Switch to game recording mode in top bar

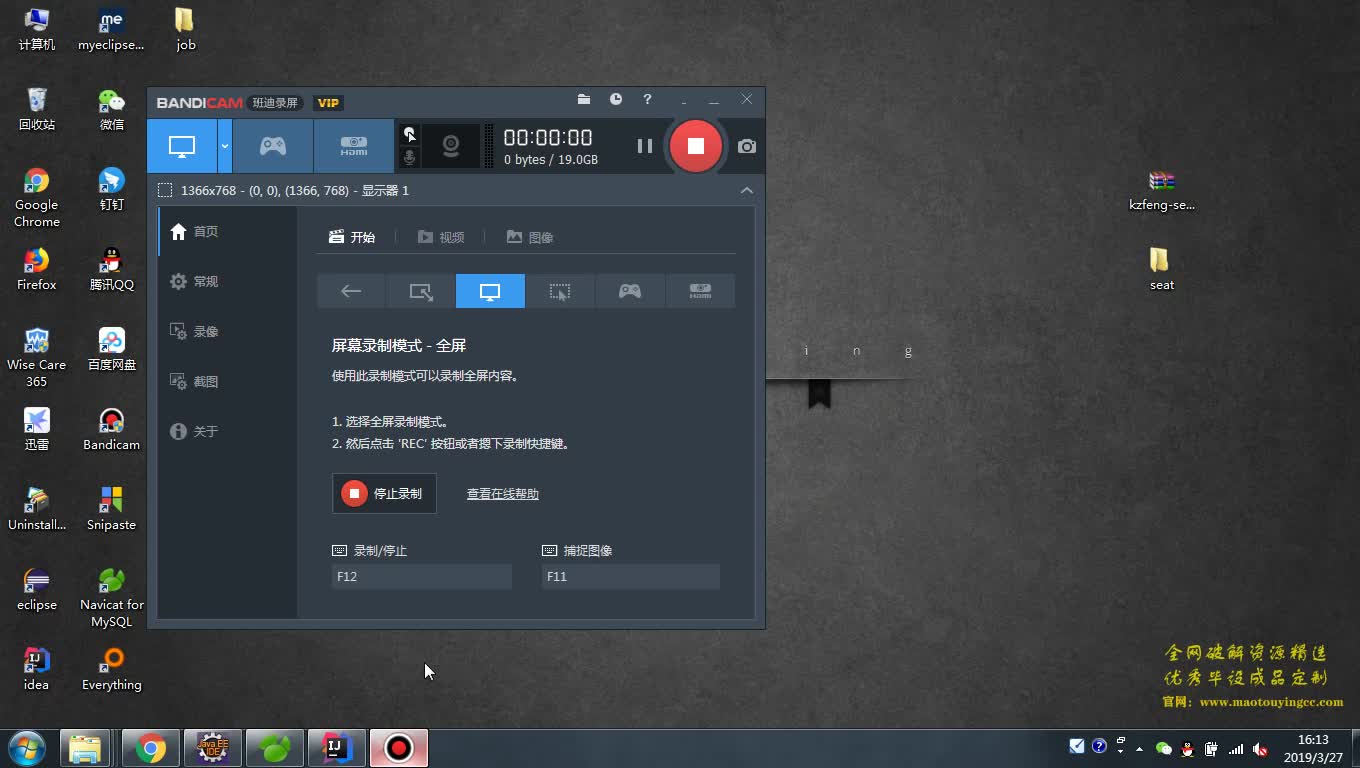[273, 146]
